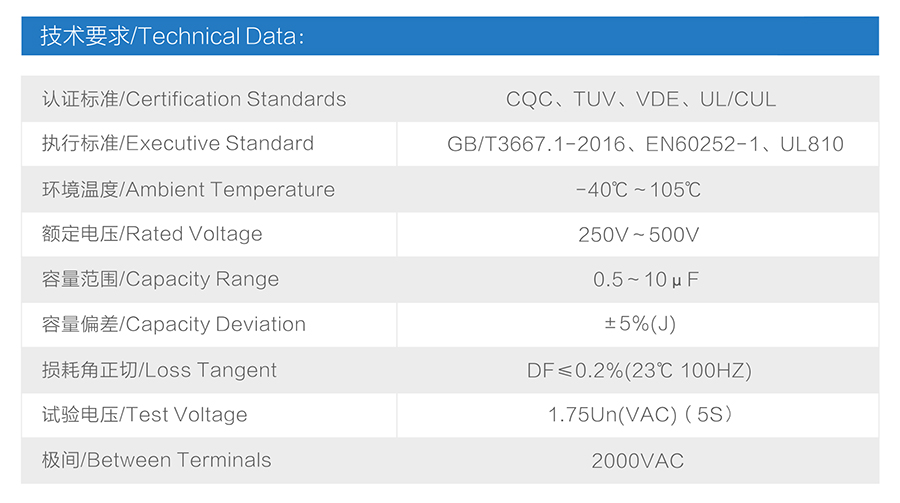
Task: Select the Between Terminals label
Action: click(156, 461)
